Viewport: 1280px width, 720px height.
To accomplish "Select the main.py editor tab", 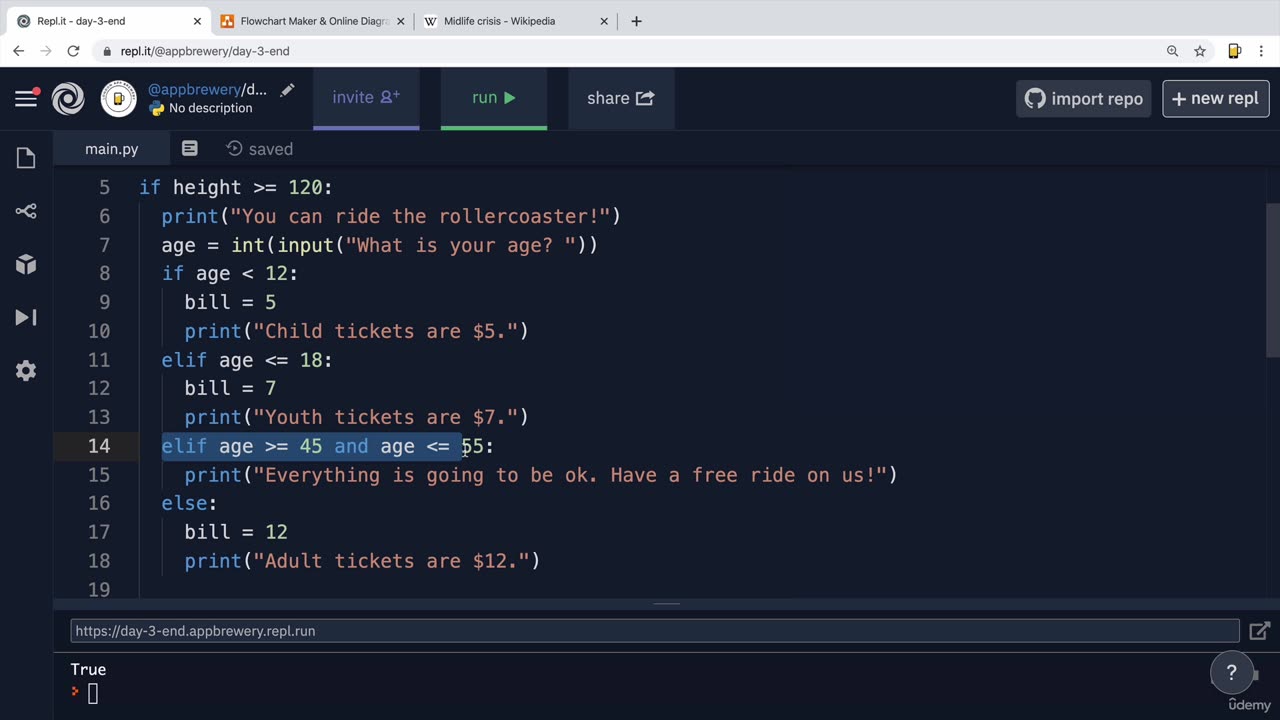I will click(111, 148).
